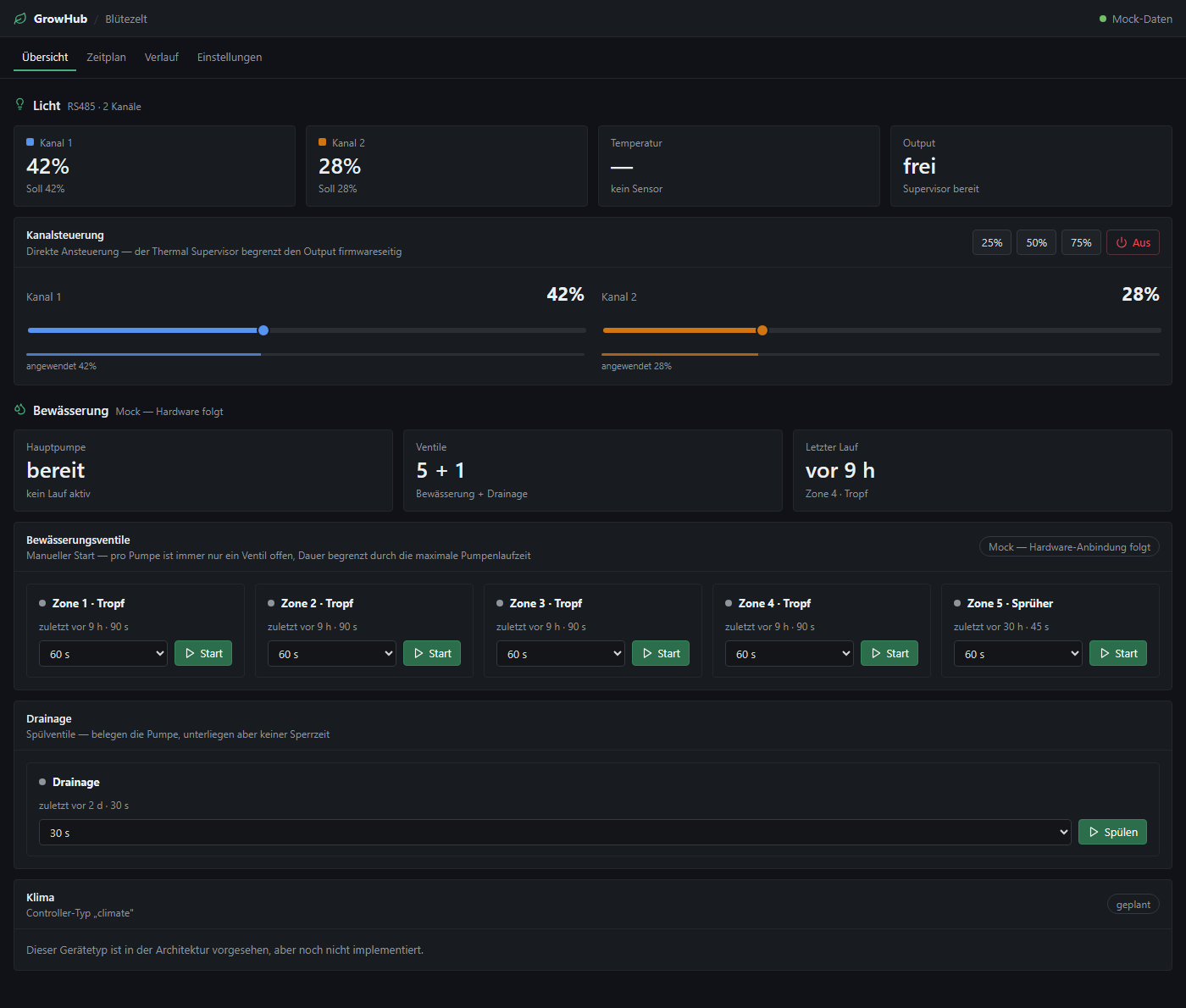Click 'zuletzt vor 2 d · 30 s' text
This screenshot has height=1008, width=1186.
pos(84,806)
